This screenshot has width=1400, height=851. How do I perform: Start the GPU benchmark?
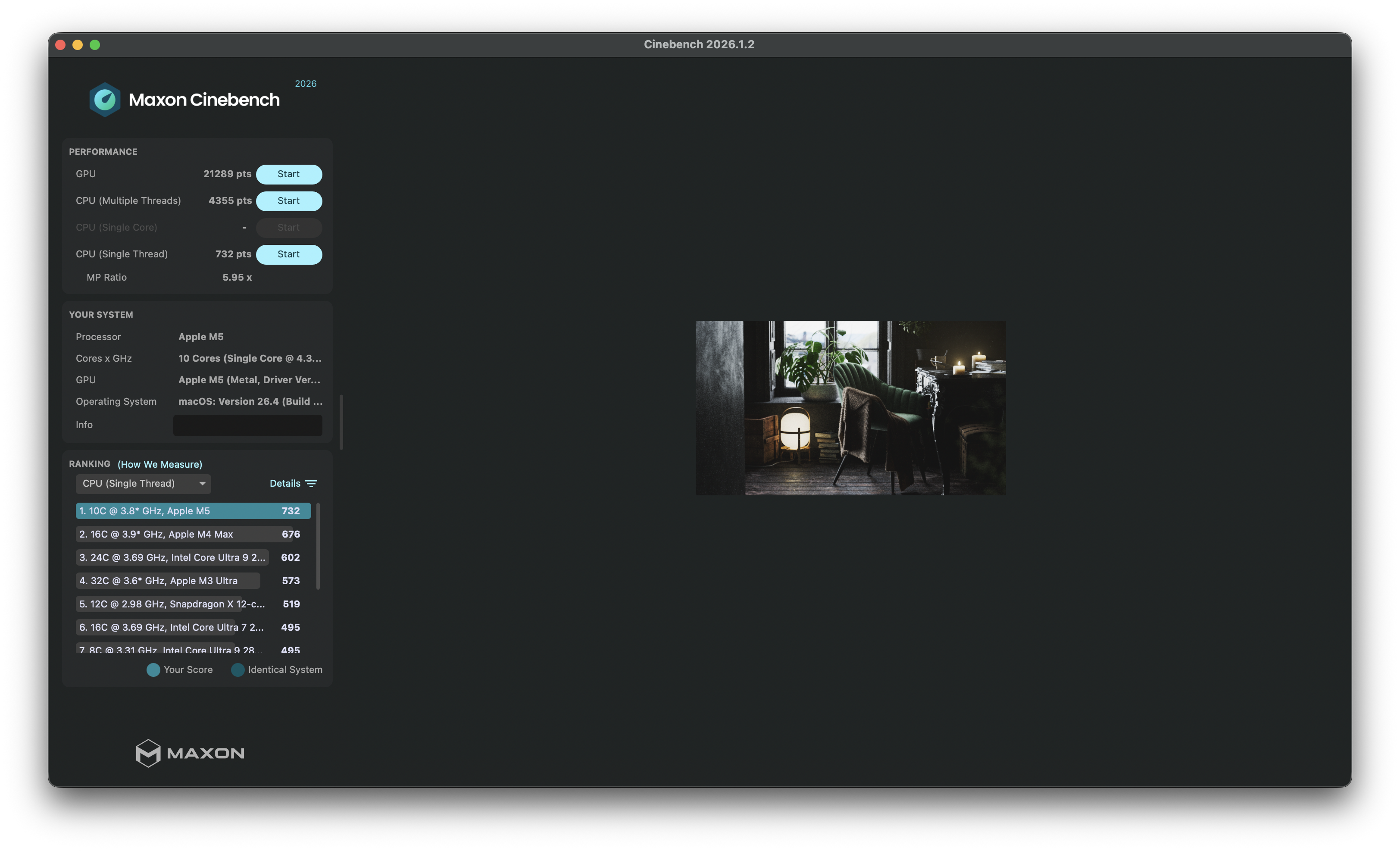coord(289,175)
